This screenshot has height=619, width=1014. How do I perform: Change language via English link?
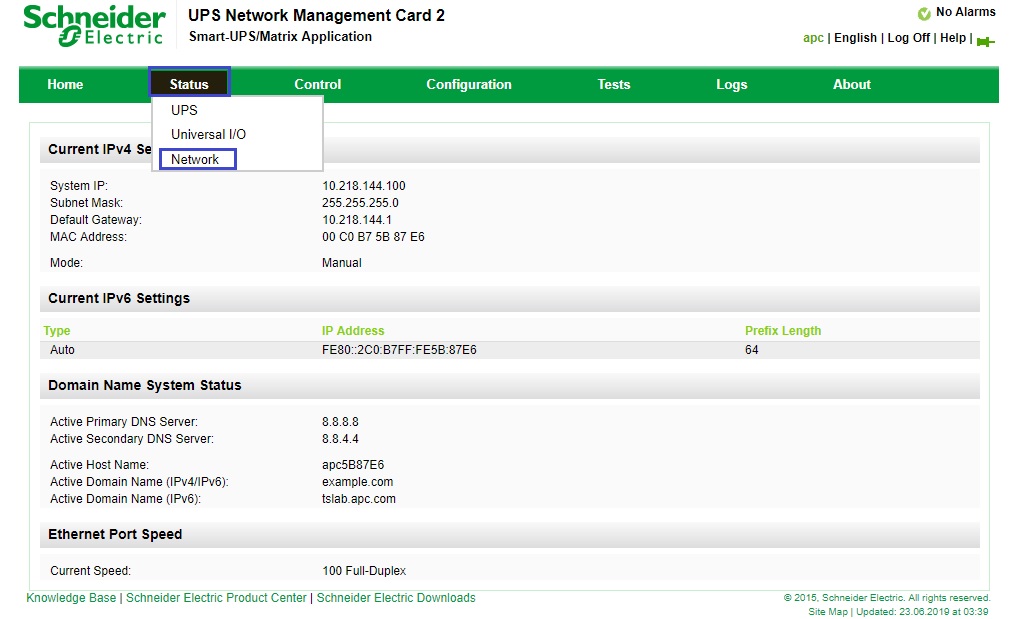tap(855, 38)
